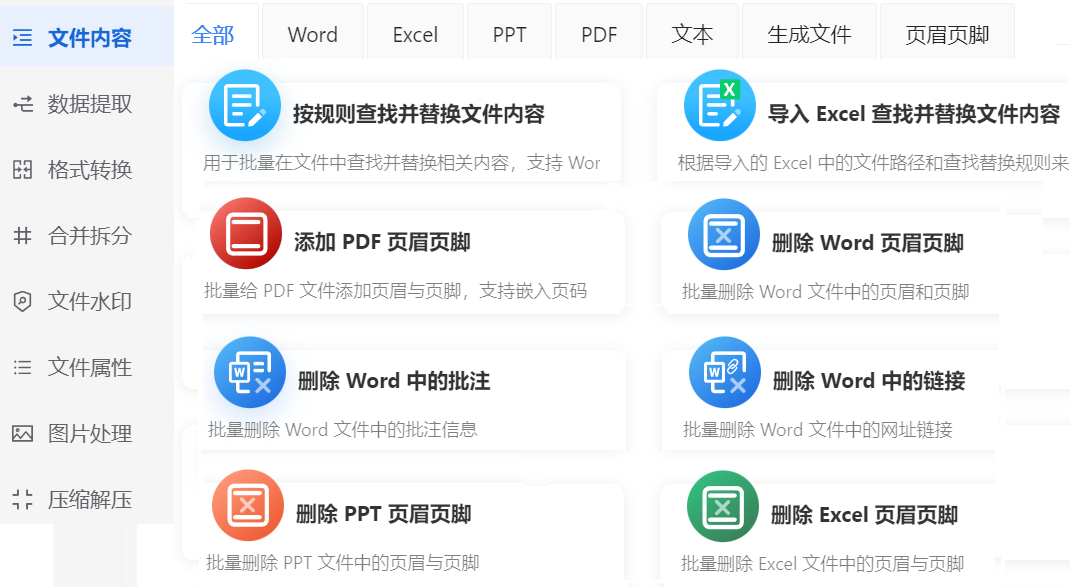The height and width of the screenshot is (587, 1074).
Task: Switch to the Word tab
Action: coord(312,33)
